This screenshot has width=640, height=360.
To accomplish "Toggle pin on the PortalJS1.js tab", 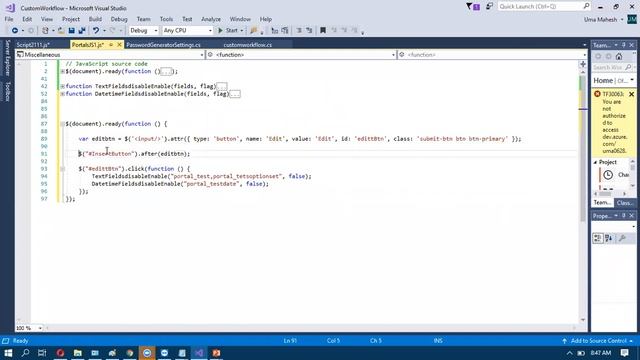I will coord(111,45).
